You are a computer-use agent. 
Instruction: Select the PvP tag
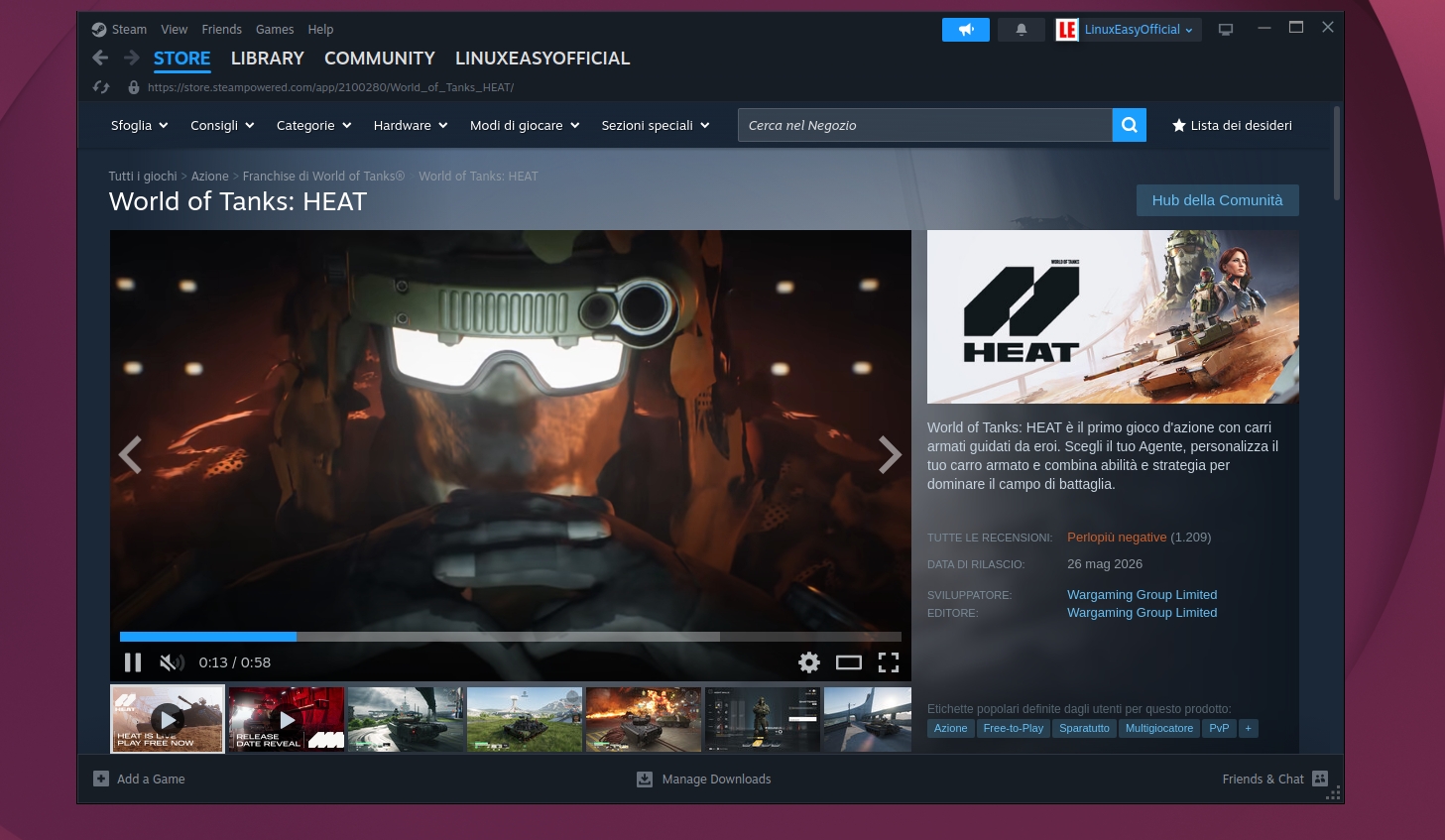coord(1219,728)
